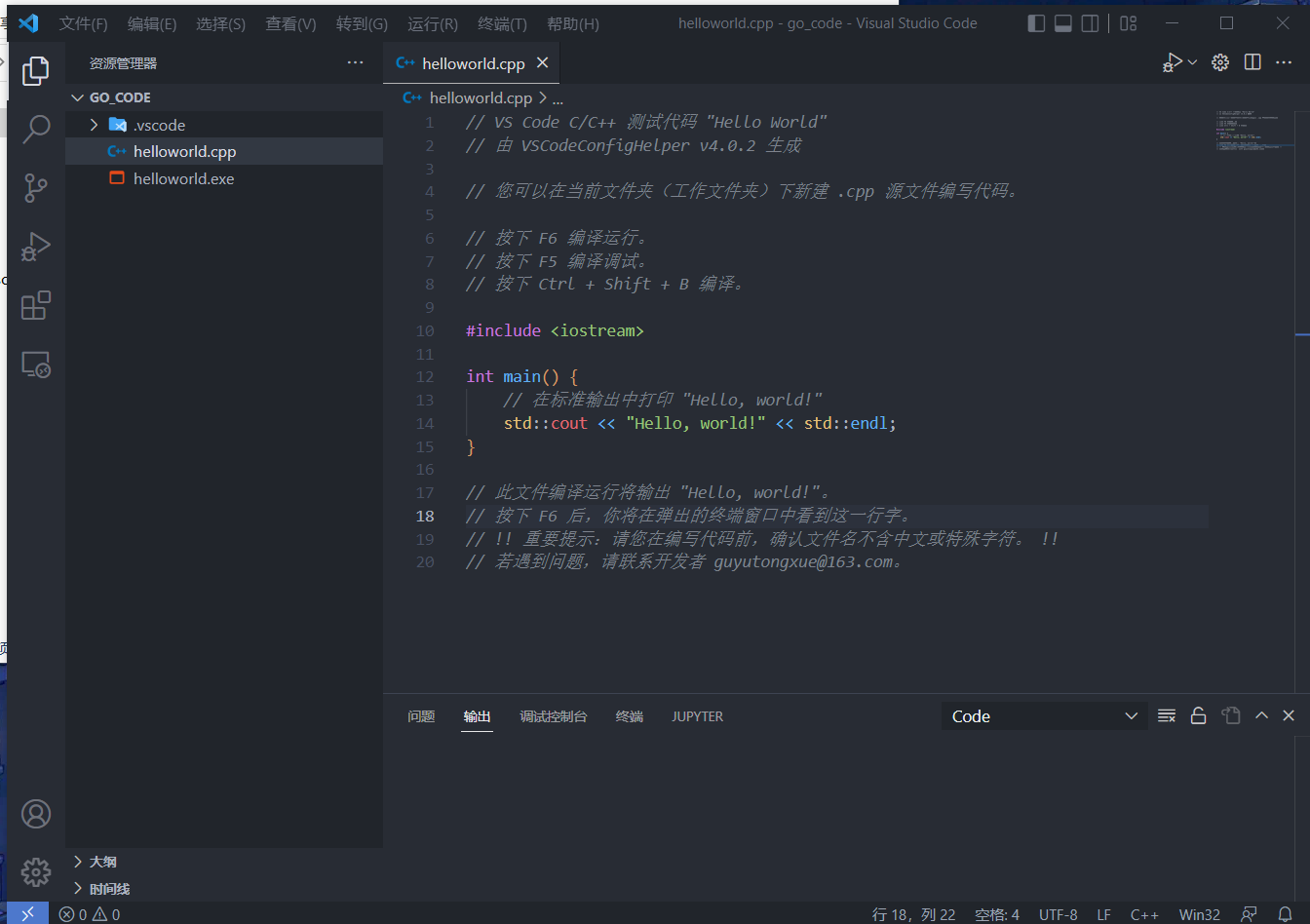This screenshot has width=1310, height=924.
Task: Close the bottom panel
Action: (x=1289, y=715)
